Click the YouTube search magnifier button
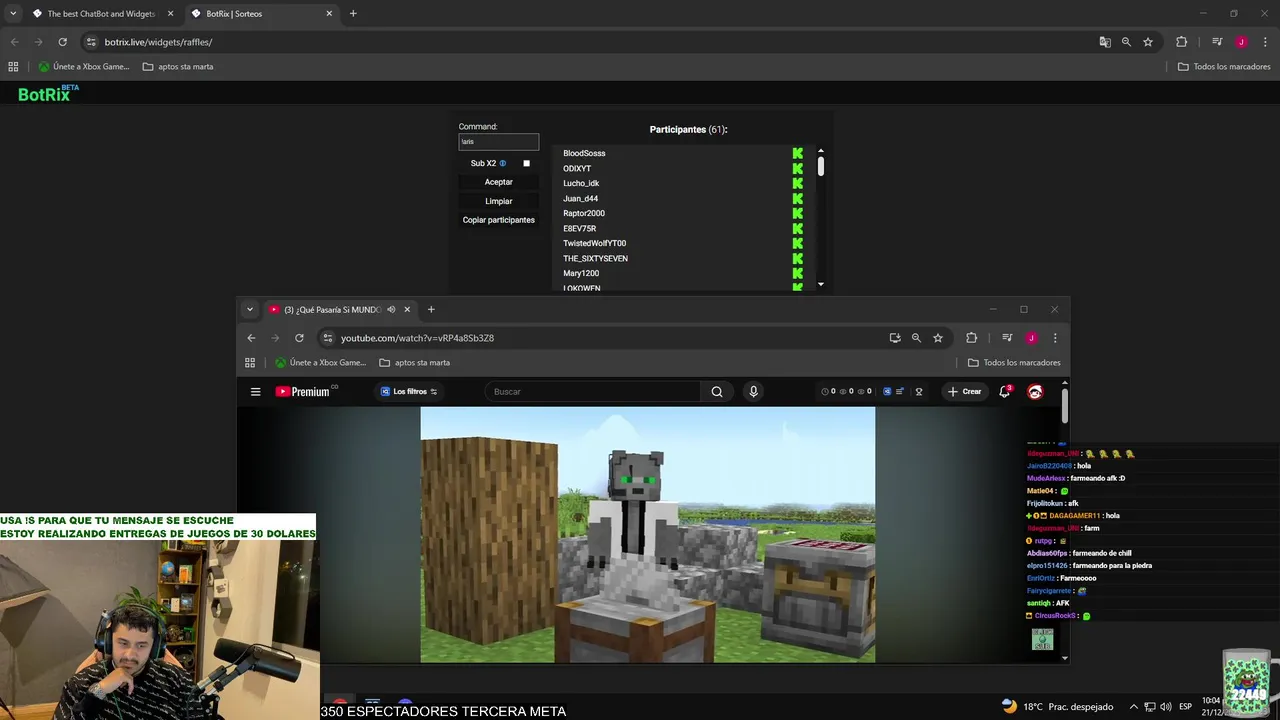The height and width of the screenshot is (720, 1280). 717,392
